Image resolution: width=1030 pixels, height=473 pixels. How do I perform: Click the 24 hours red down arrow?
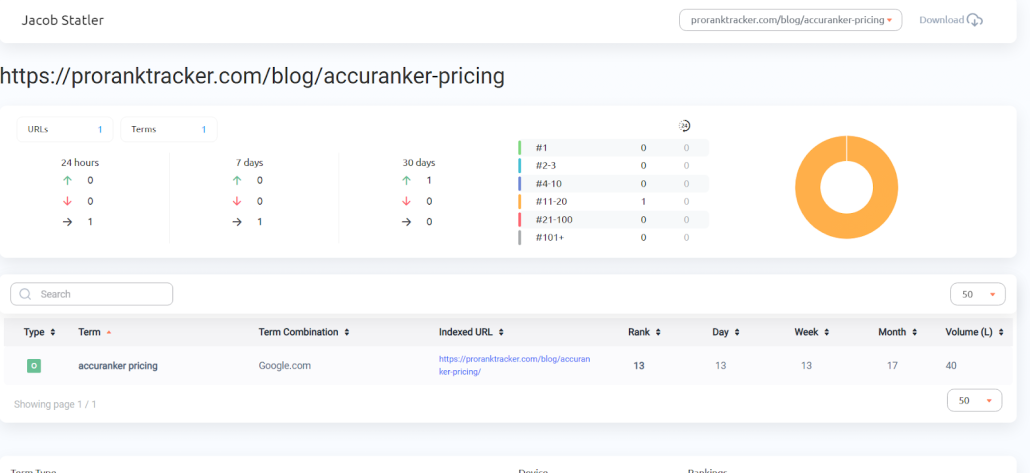(67, 201)
